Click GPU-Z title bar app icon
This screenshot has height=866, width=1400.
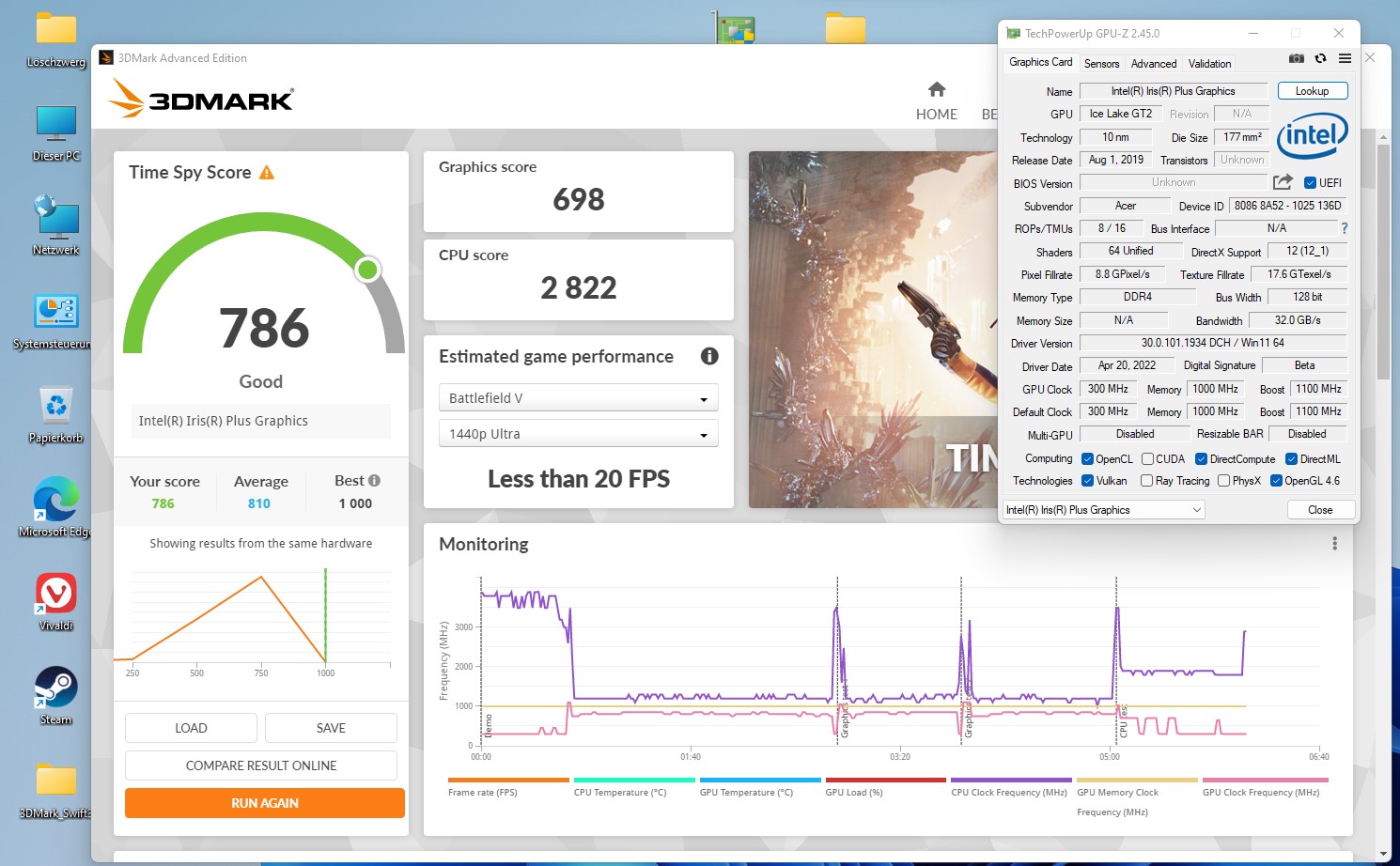1013,33
